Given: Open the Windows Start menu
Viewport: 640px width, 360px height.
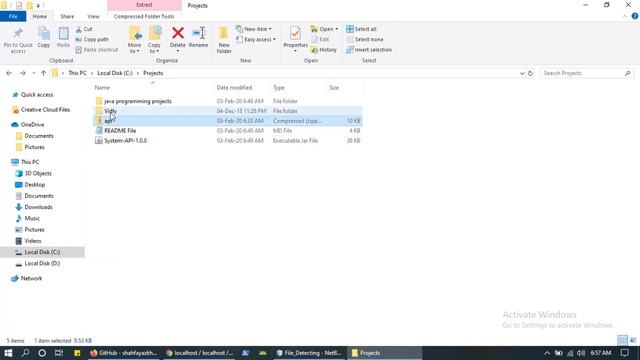Looking at the screenshot, I should click(x=8, y=353).
